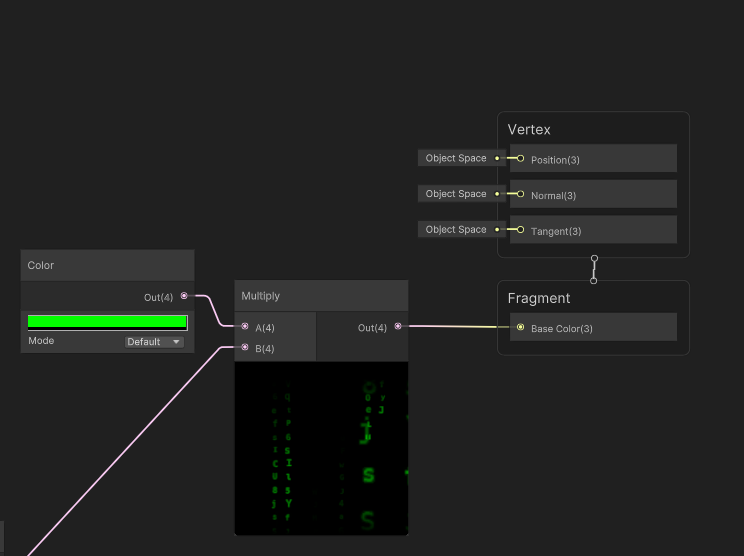Click the Object Space label beside Position
This screenshot has height=556, width=744.
pyautogui.click(x=456, y=158)
